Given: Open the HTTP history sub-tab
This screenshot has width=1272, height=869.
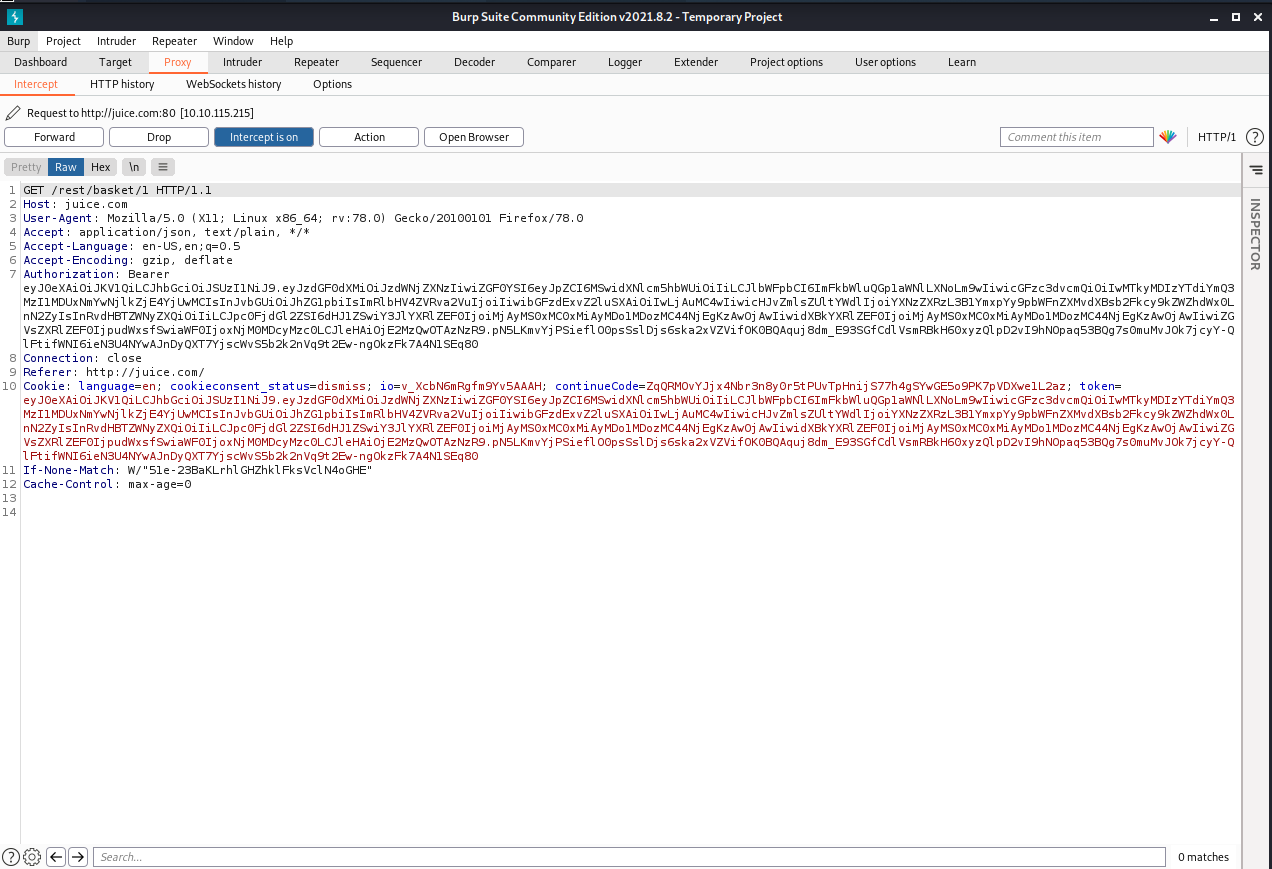Looking at the screenshot, I should (x=122, y=84).
